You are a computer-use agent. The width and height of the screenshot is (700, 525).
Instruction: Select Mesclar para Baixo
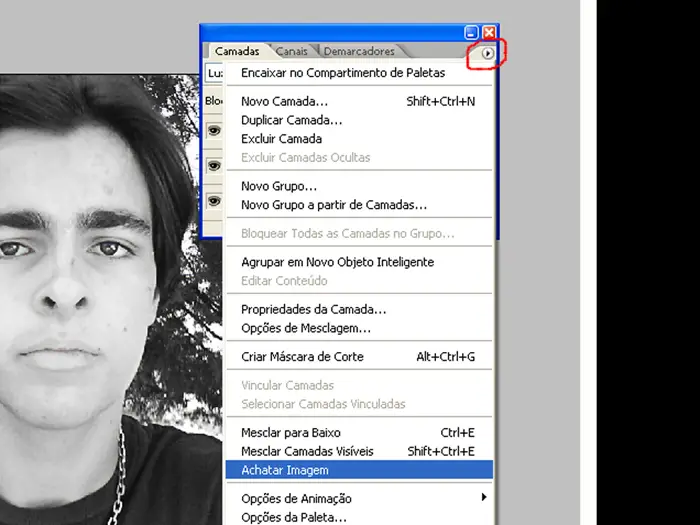(x=291, y=433)
